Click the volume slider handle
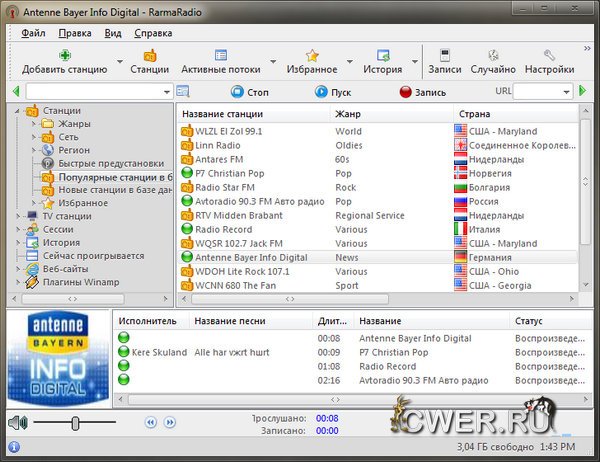Image resolution: width=600 pixels, height=462 pixels. click(75, 423)
